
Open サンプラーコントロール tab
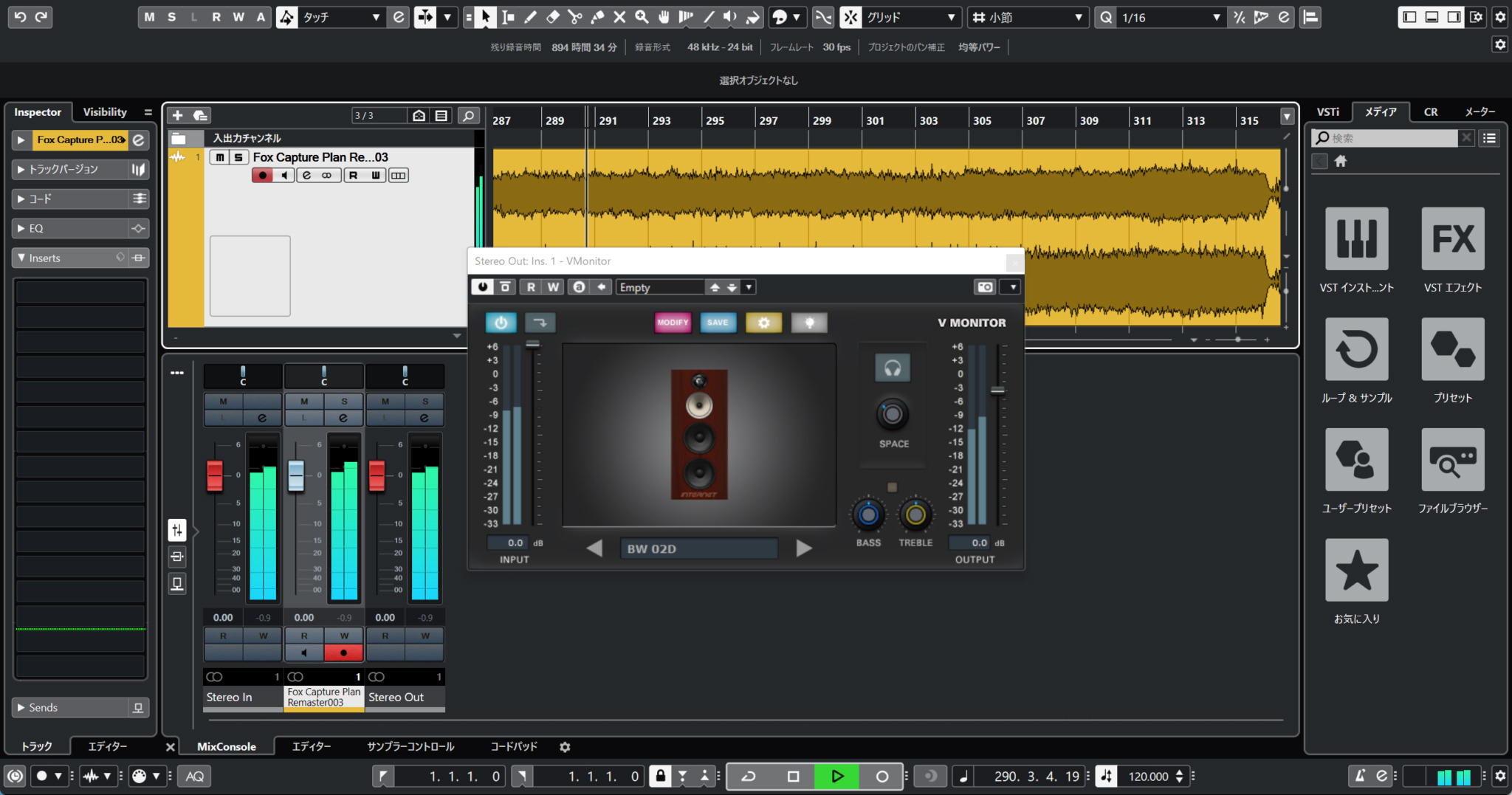coord(410,747)
